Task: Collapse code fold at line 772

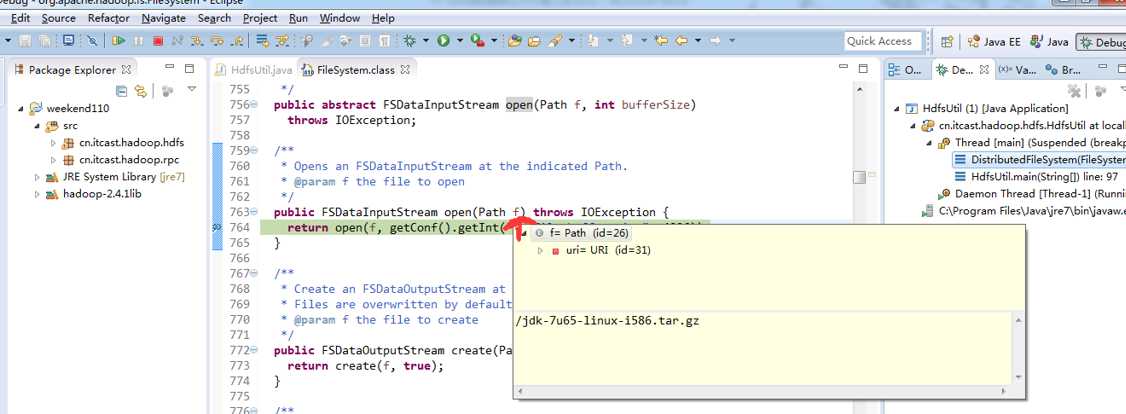Action: 255,350
